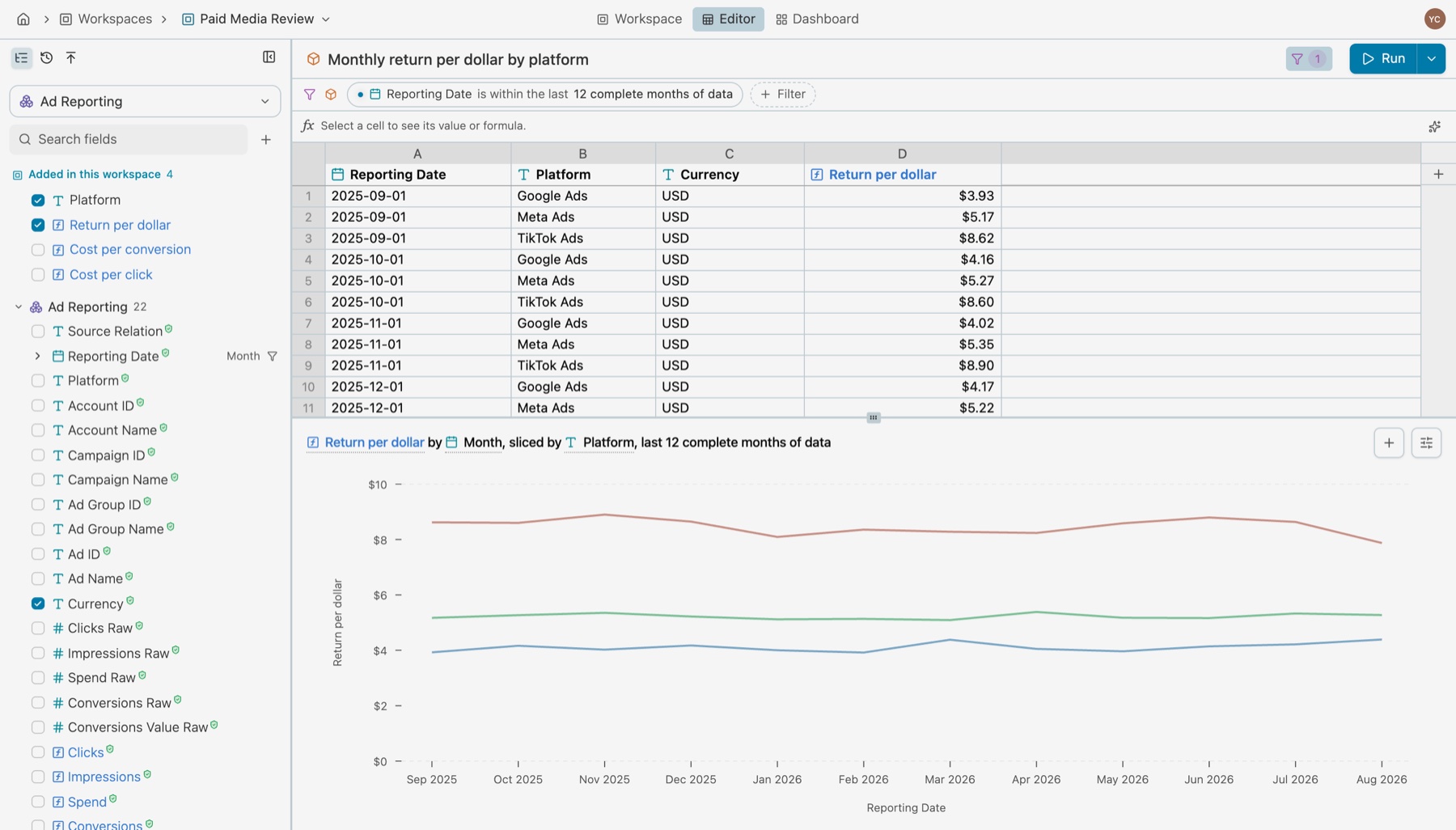This screenshot has width=1456, height=830.
Task: Select the cell showing $8.62
Action: click(x=903, y=239)
